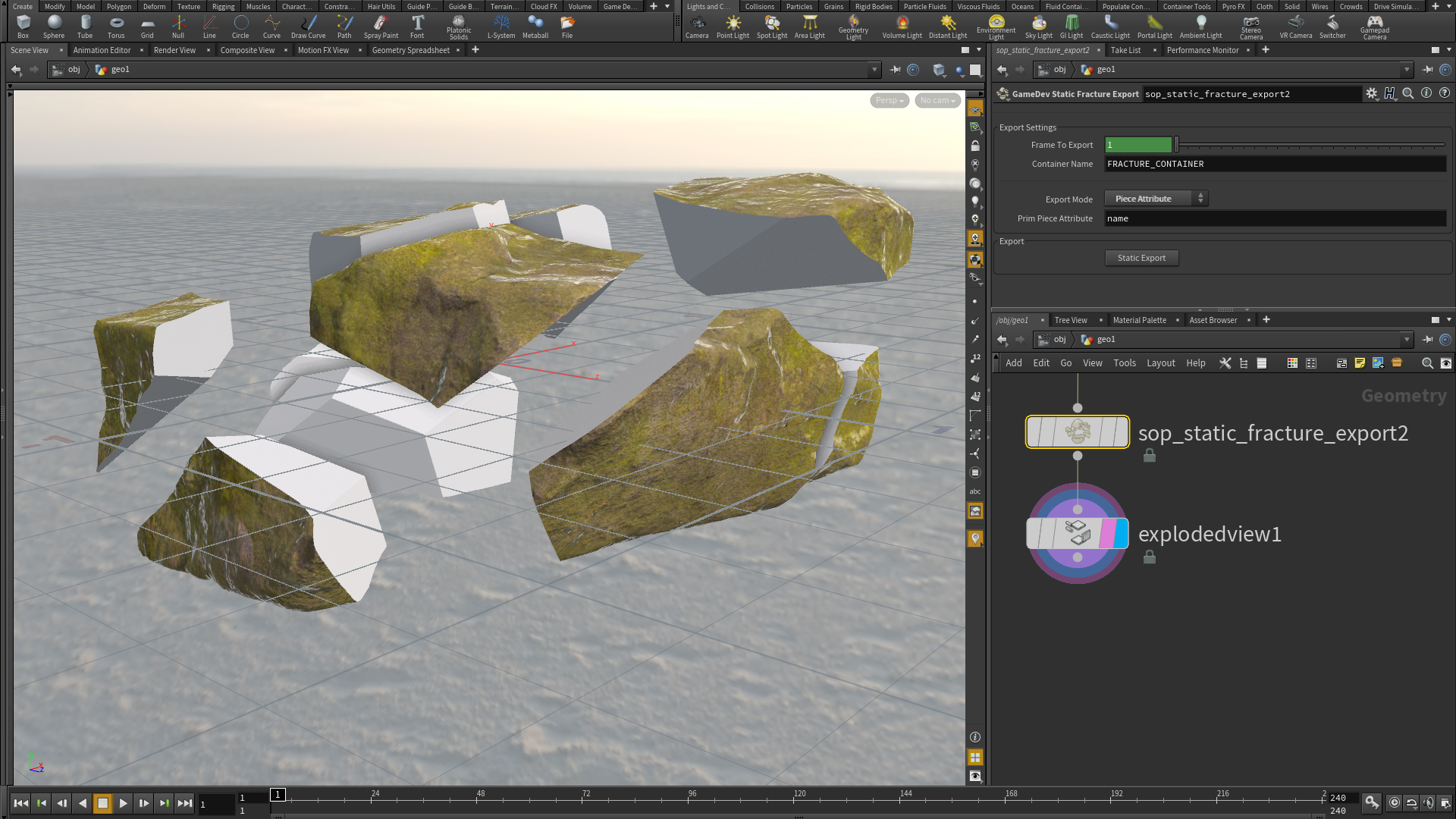1456x819 pixels.
Task: Open the Export Mode dropdown
Action: click(1155, 199)
